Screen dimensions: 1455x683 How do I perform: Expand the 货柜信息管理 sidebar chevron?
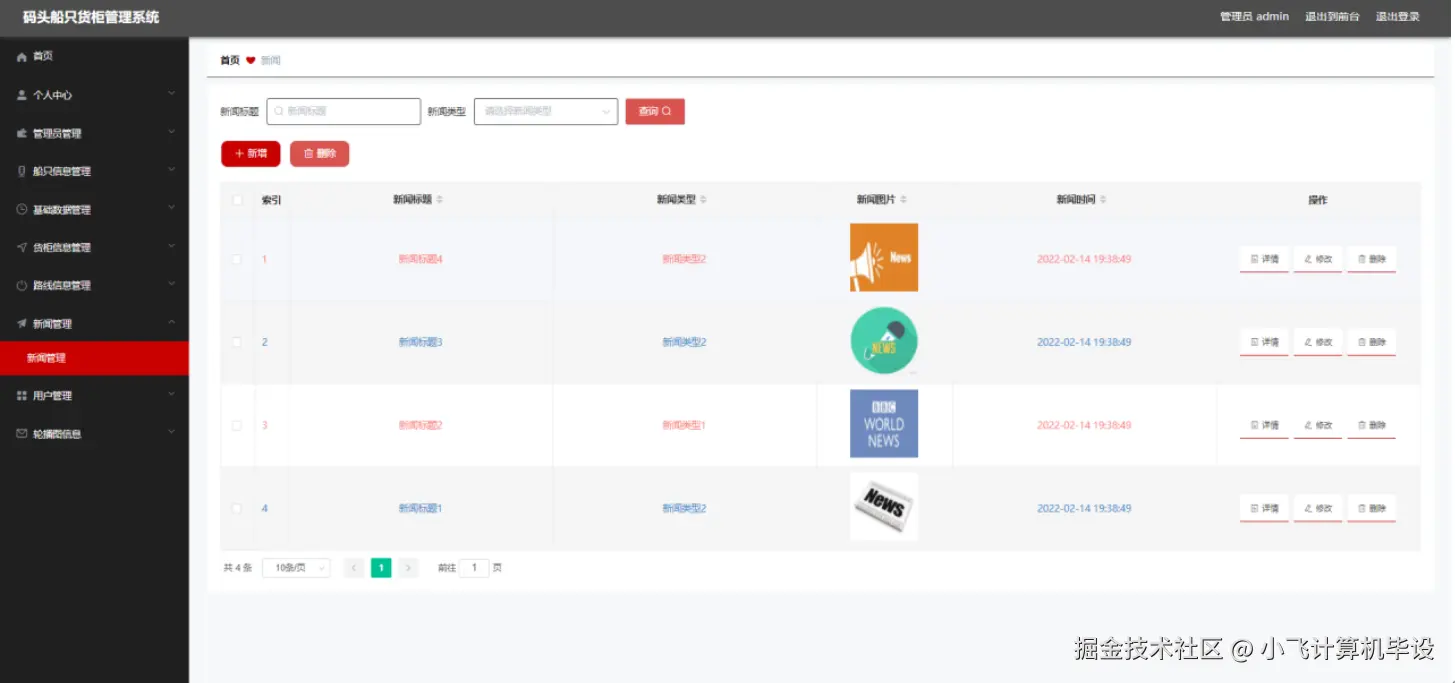point(171,246)
